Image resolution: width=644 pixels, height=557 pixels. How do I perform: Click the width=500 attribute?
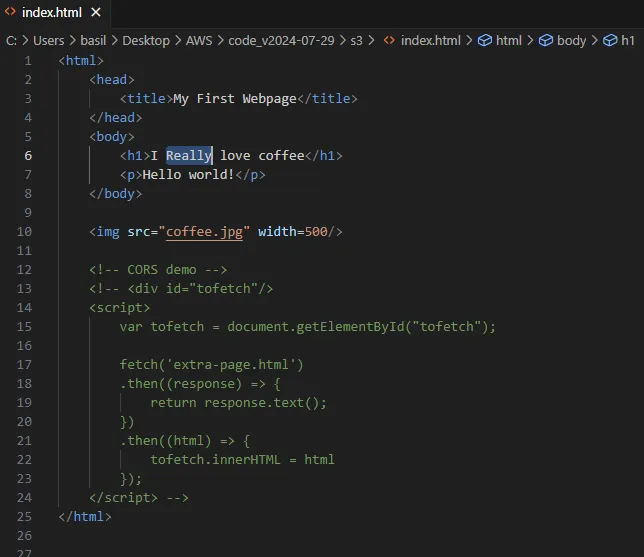click(293, 232)
